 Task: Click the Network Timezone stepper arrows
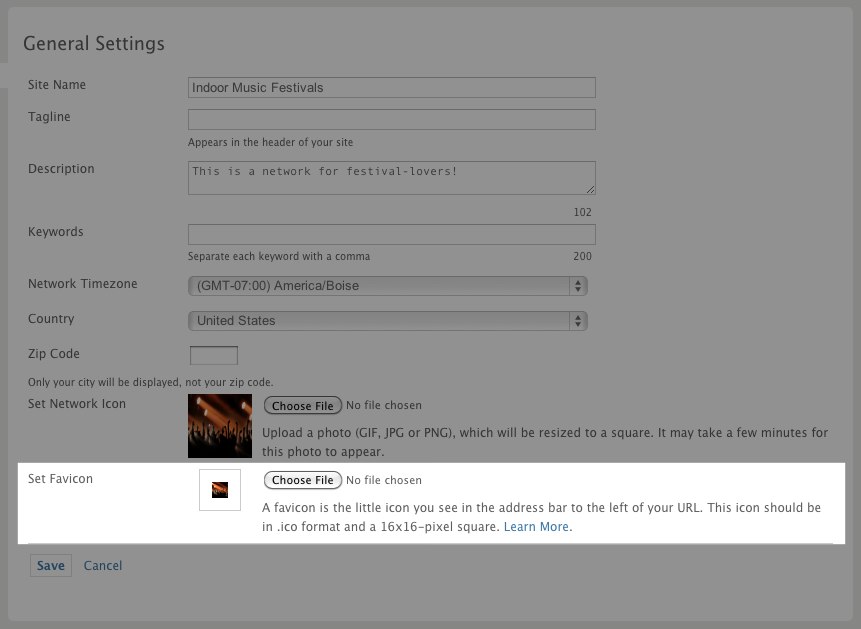578,286
